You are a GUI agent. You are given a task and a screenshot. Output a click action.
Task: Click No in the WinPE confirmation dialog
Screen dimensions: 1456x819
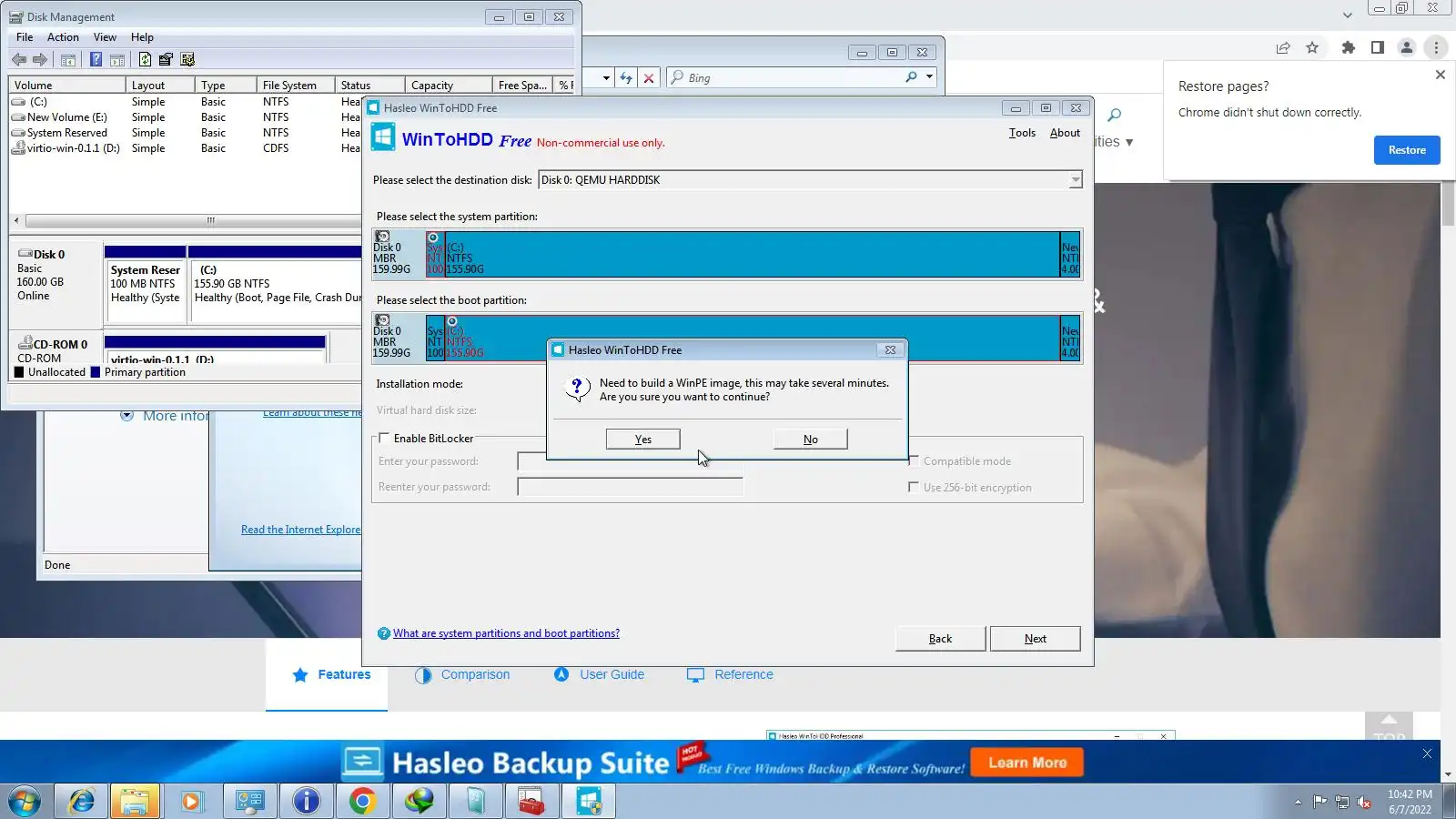(x=811, y=440)
